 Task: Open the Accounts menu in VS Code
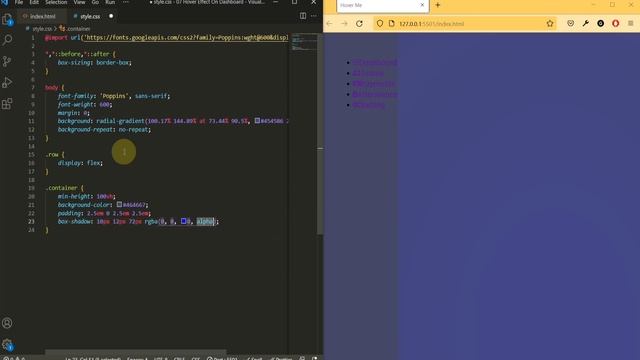click(x=7, y=323)
